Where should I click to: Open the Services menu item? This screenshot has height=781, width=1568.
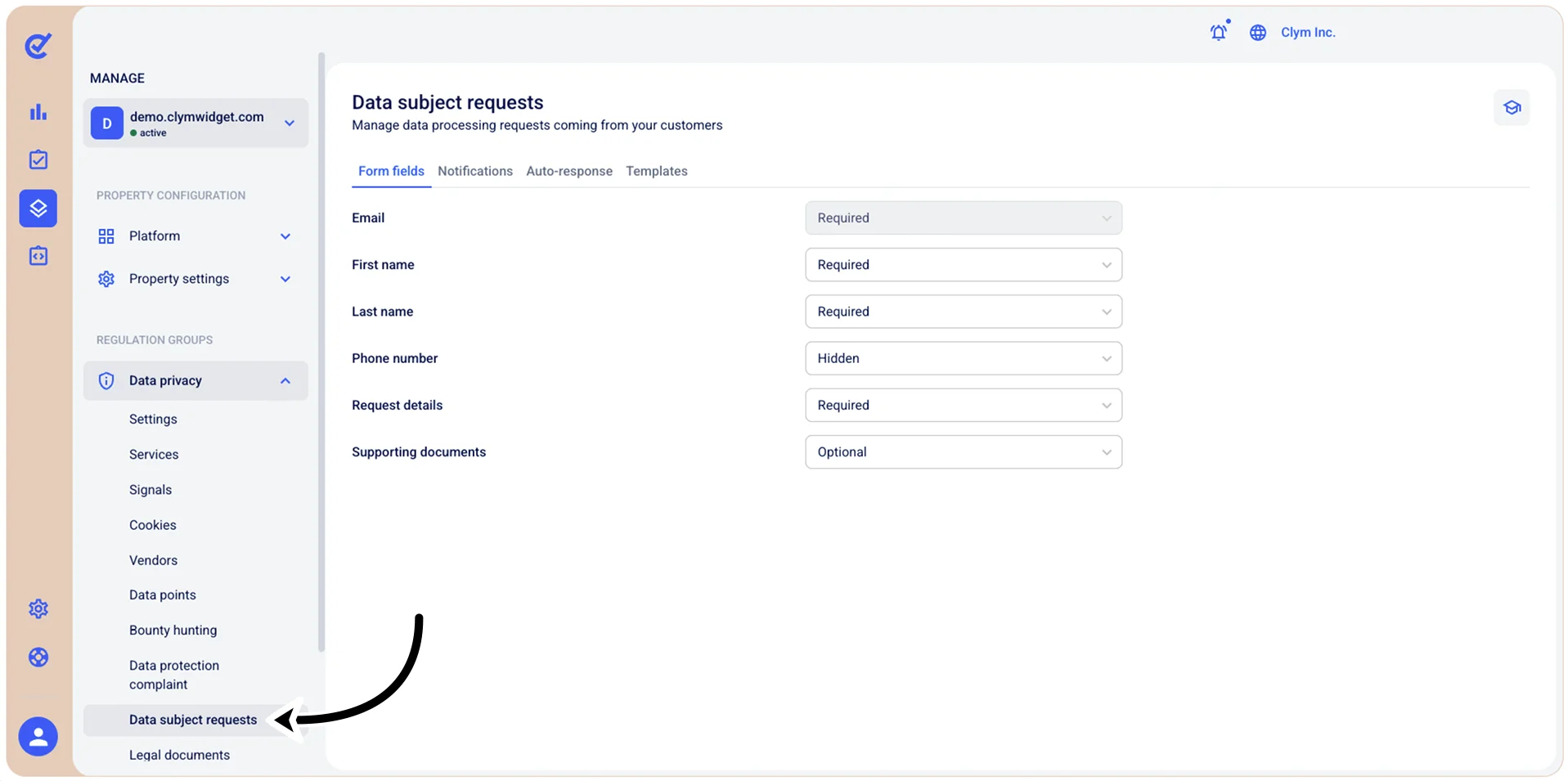154,454
